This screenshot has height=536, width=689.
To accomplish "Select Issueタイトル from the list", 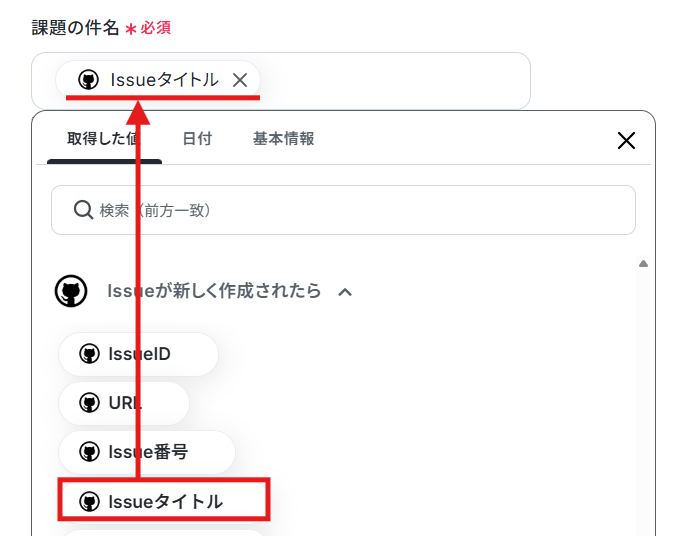I will coord(164,501).
